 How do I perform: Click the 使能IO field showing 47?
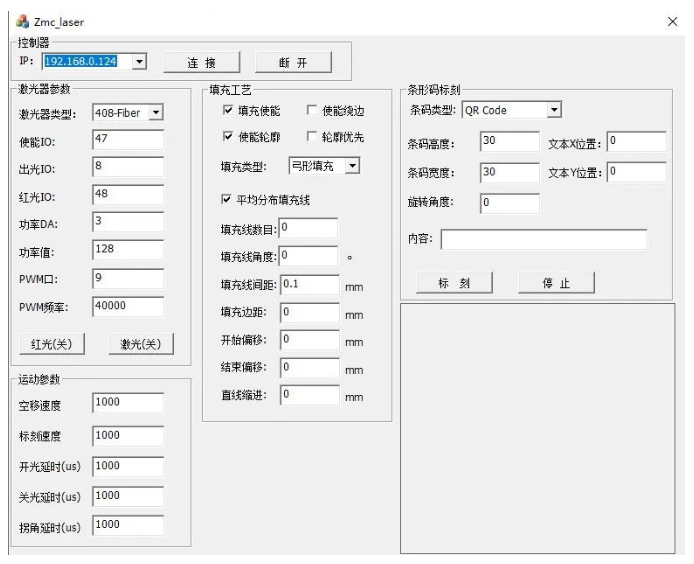(x=128, y=139)
